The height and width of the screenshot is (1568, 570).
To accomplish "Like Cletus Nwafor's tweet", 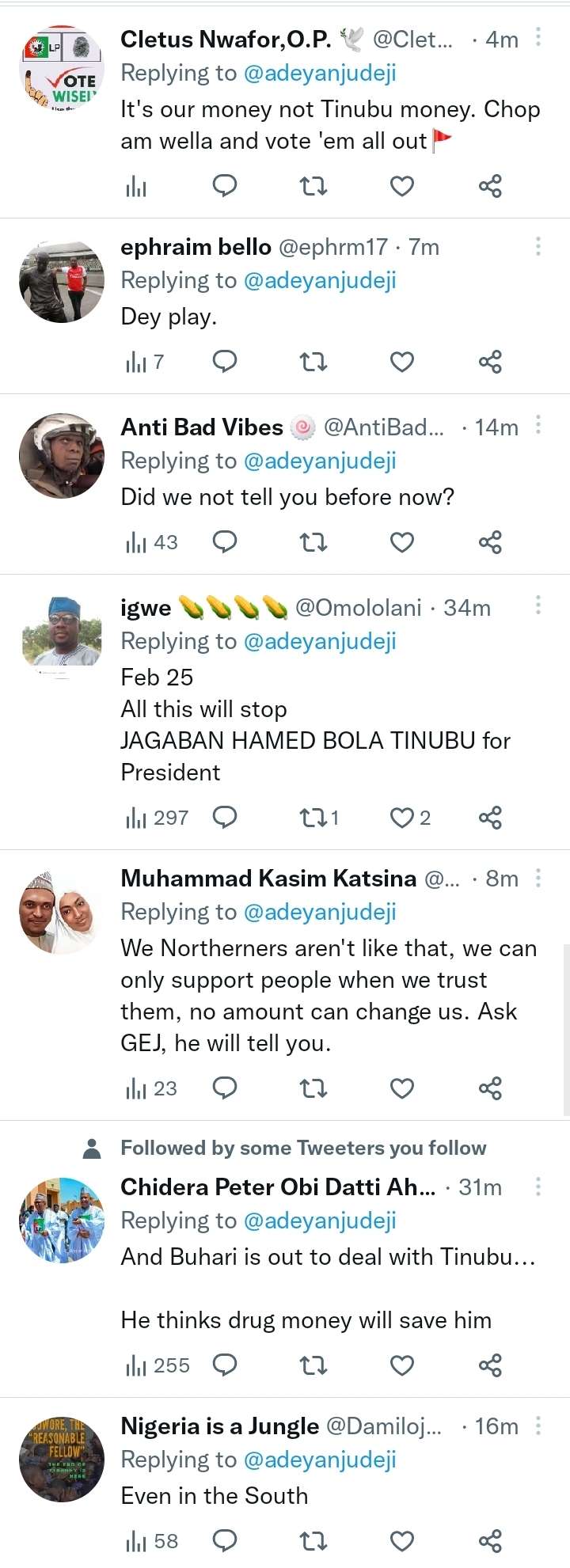I will click(x=402, y=186).
